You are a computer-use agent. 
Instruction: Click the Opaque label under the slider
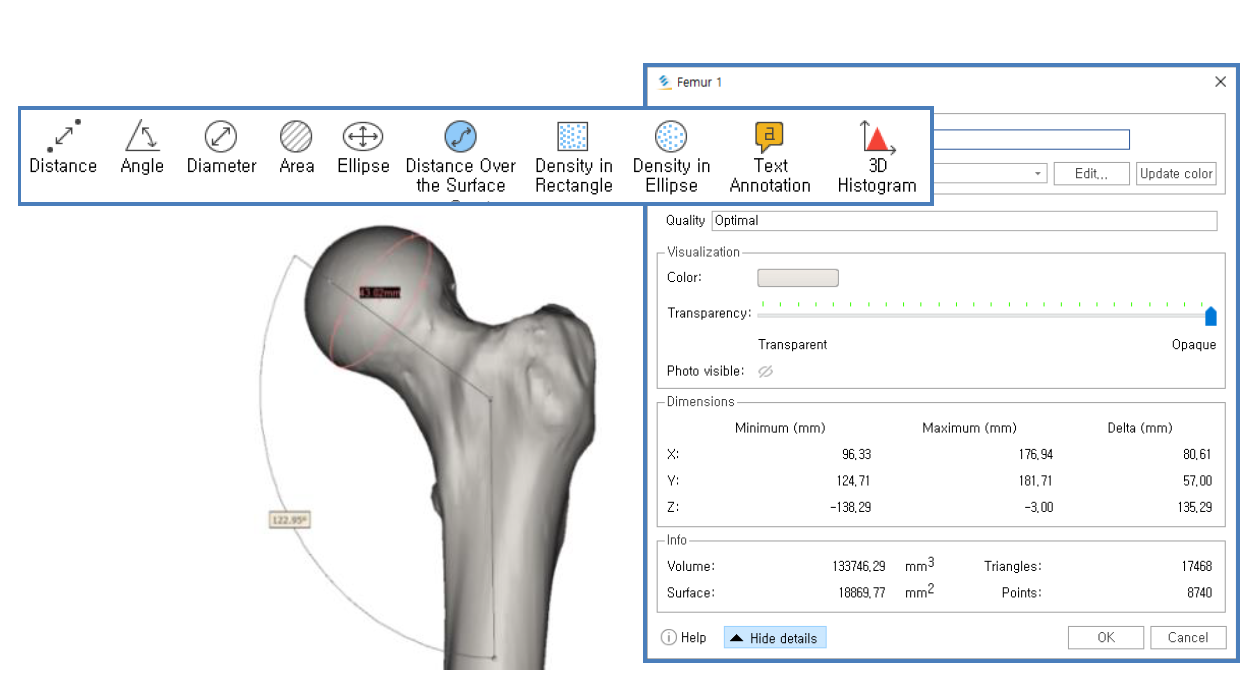click(1194, 345)
